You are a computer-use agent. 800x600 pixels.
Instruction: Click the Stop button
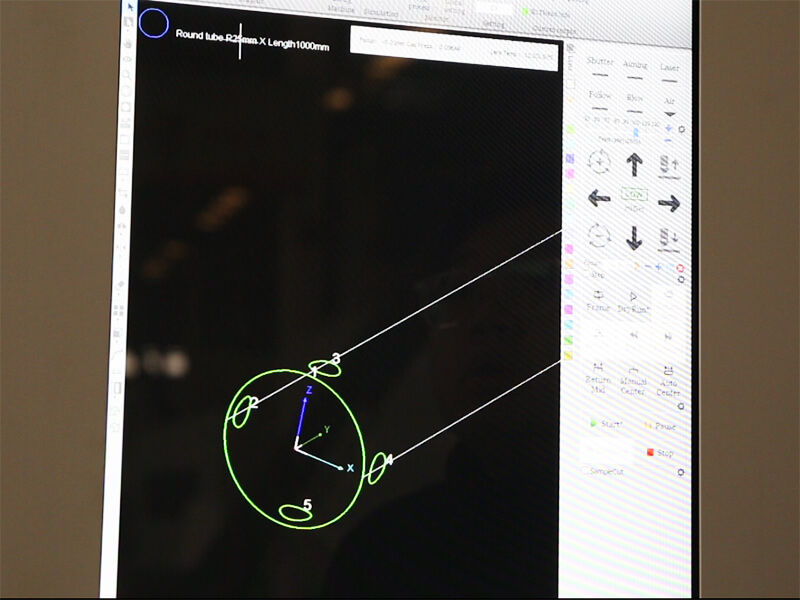(x=660, y=453)
